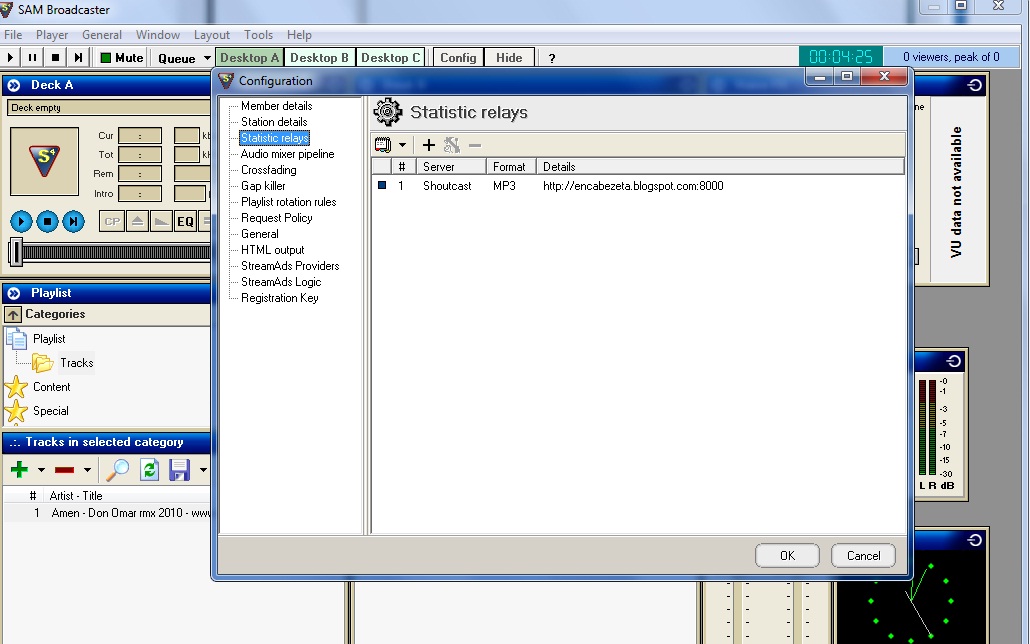
Task: Click the Deck A seek slider handle
Action: tap(16, 252)
